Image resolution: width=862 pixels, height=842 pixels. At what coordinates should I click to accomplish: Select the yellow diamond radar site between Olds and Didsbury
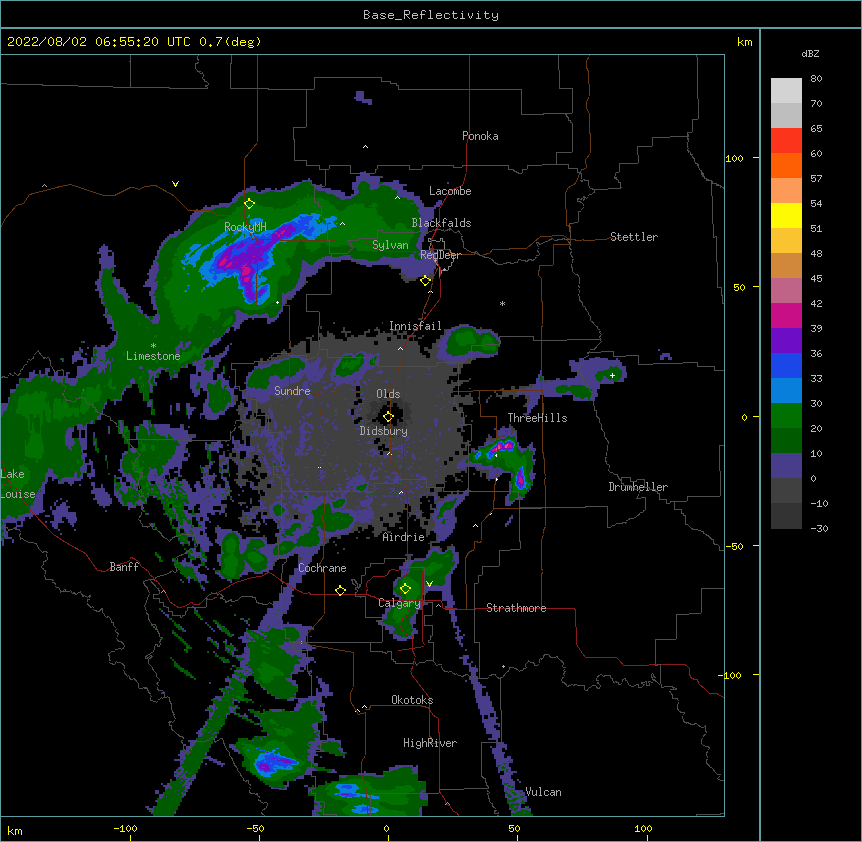point(388,417)
